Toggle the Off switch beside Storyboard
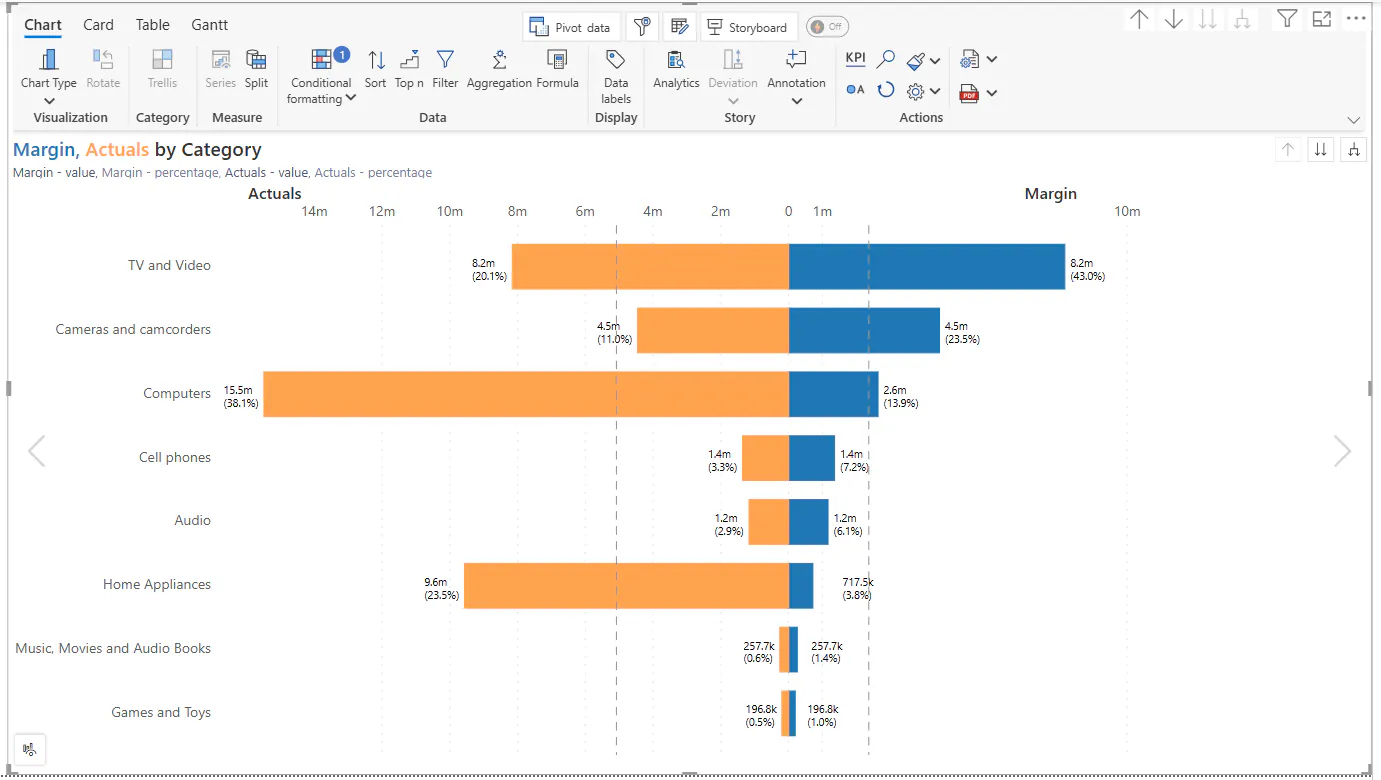The image size is (1381, 780). [x=827, y=27]
